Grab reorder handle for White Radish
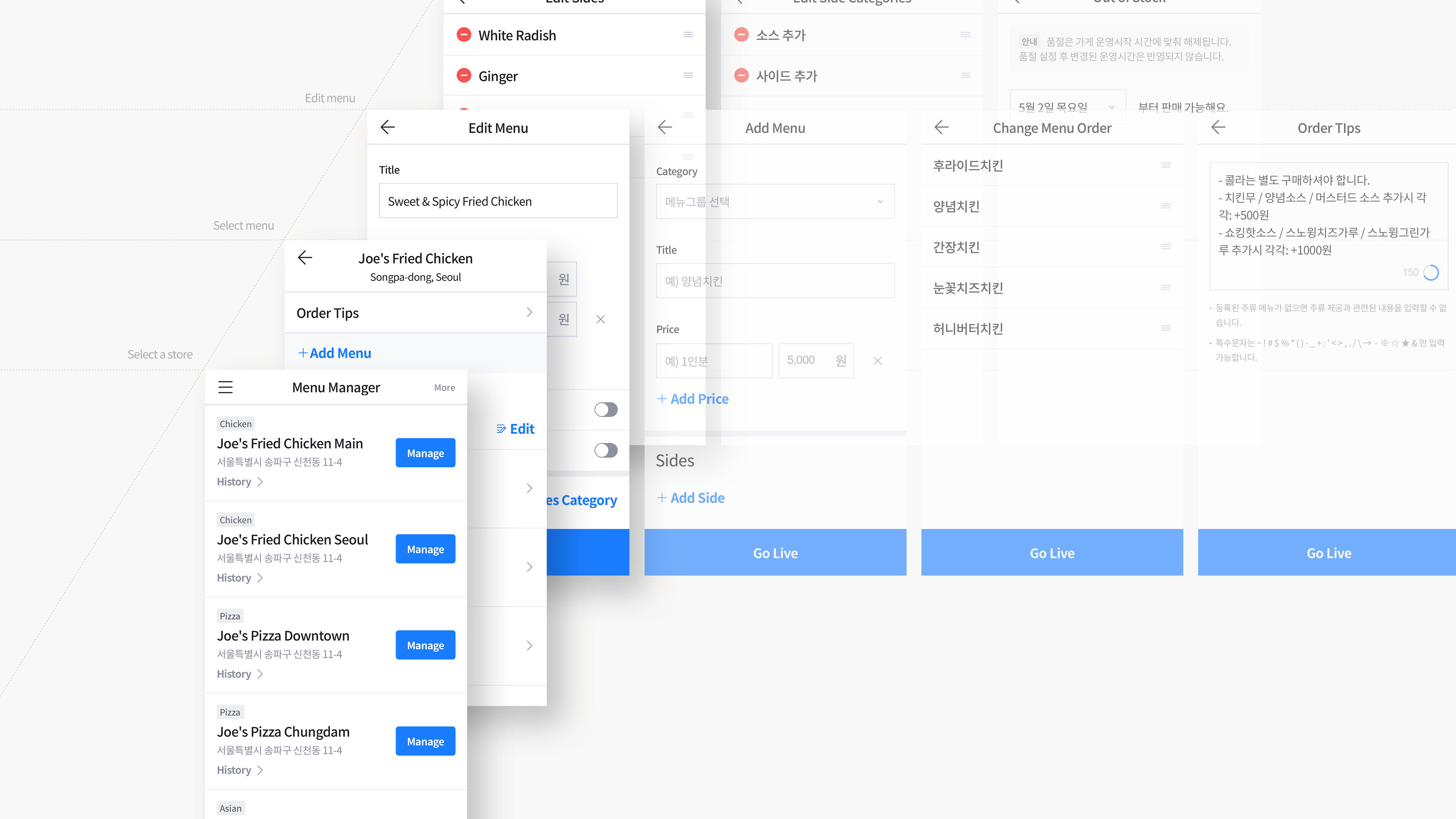The width and height of the screenshot is (1456, 819). click(x=688, y=35)
